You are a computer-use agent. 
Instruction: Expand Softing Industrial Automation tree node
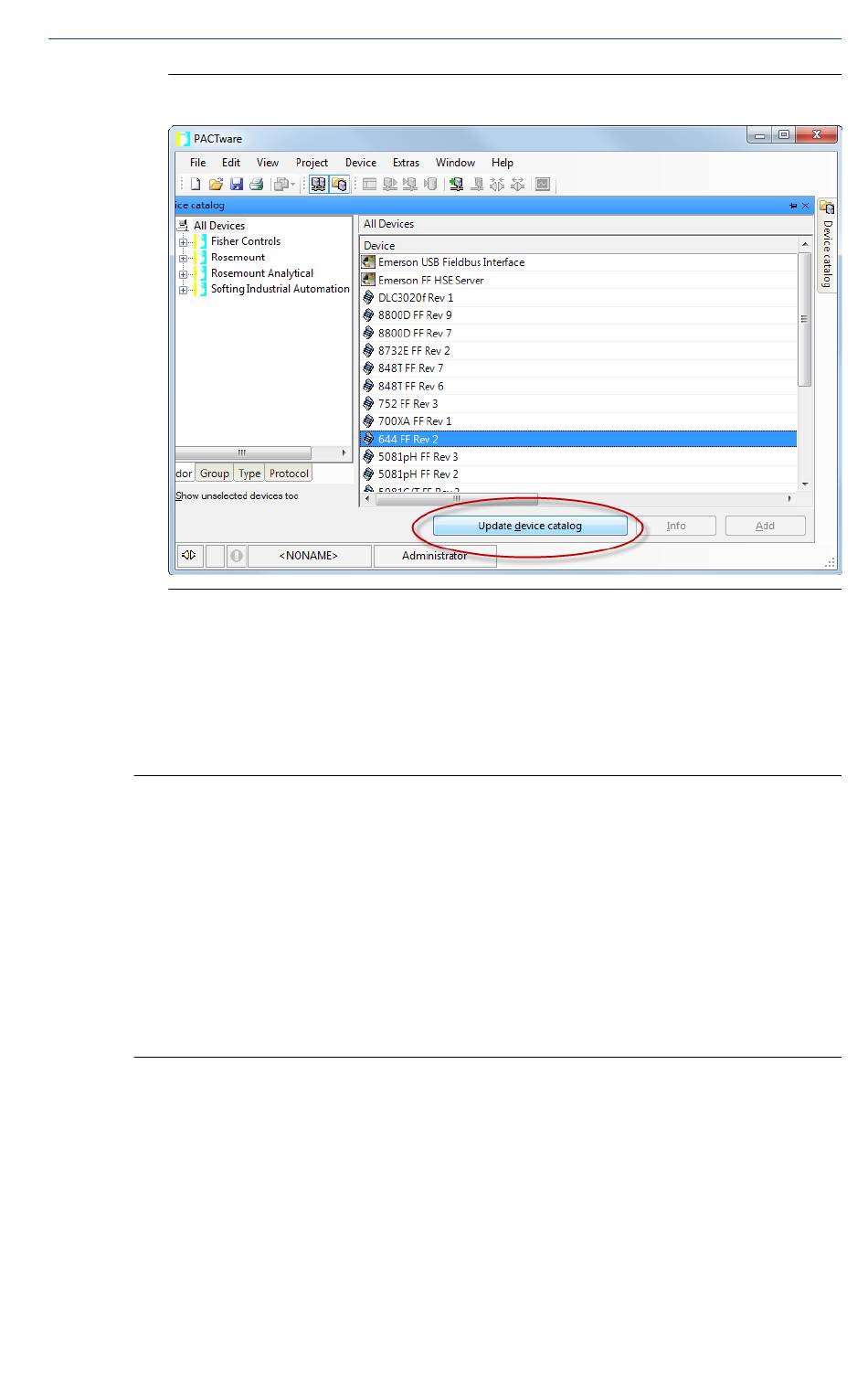tap(183, 290)
